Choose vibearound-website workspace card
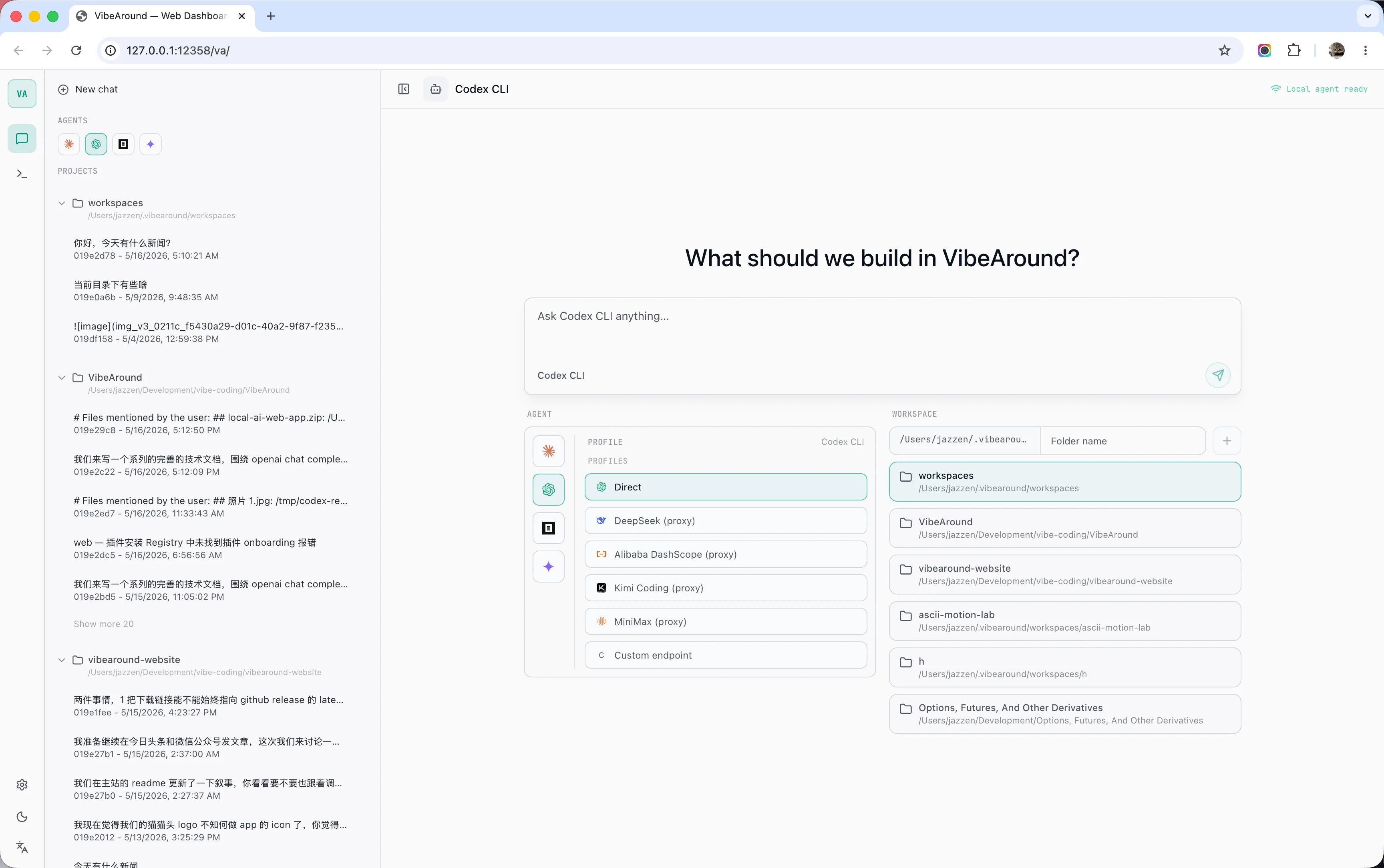The width and height of the screenshot is (1384, 868). point(1065,575)
